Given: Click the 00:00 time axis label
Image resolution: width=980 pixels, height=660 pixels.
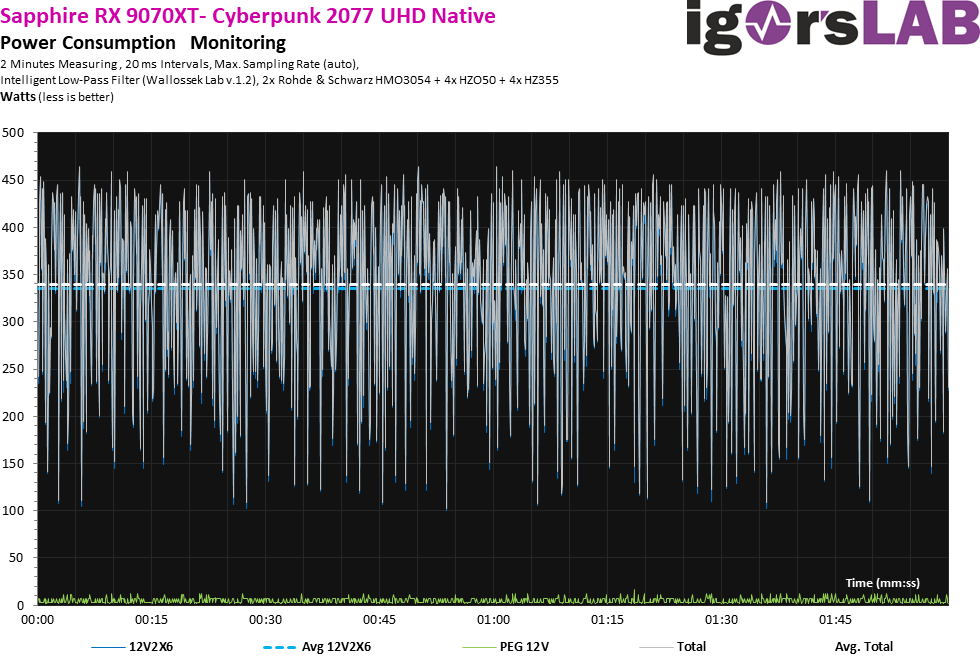Looking at the screenshot, I should (38, 620).
